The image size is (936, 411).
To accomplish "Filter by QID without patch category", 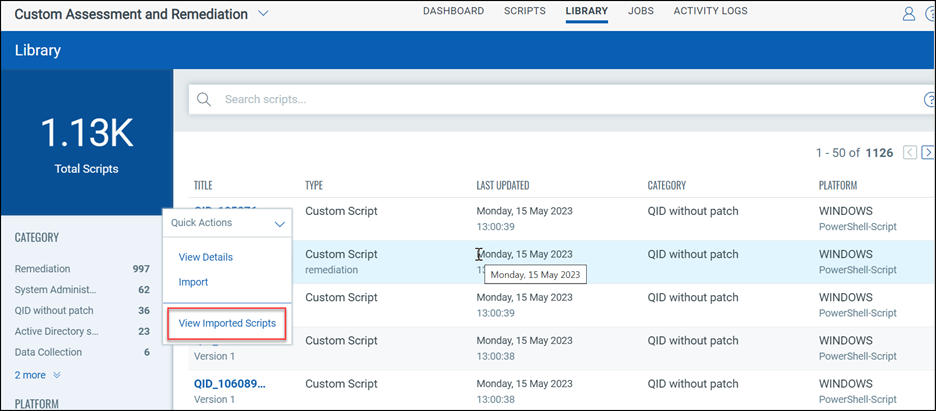I will click(54, 311).
